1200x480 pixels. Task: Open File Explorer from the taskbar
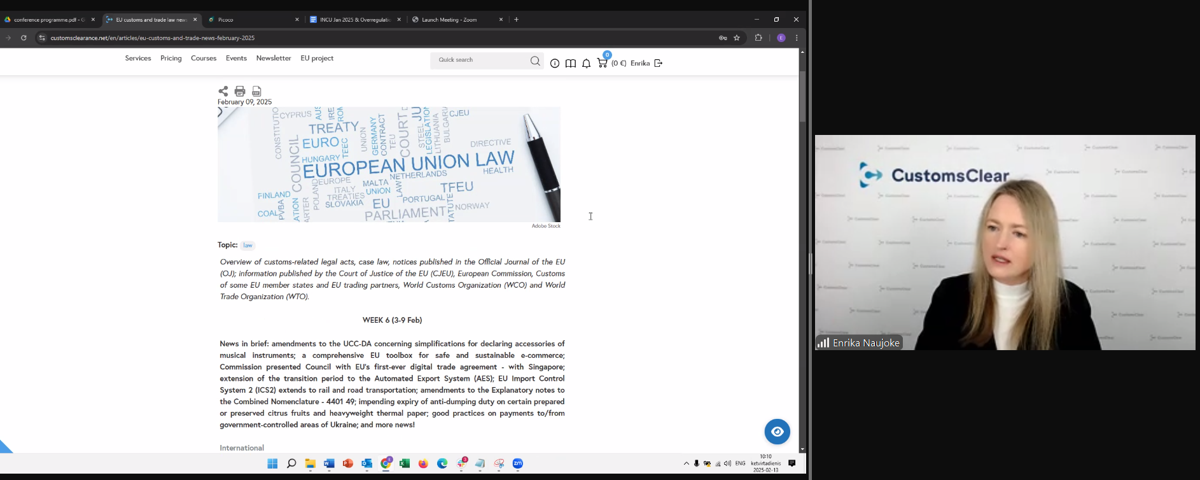[x=310, y=463]
